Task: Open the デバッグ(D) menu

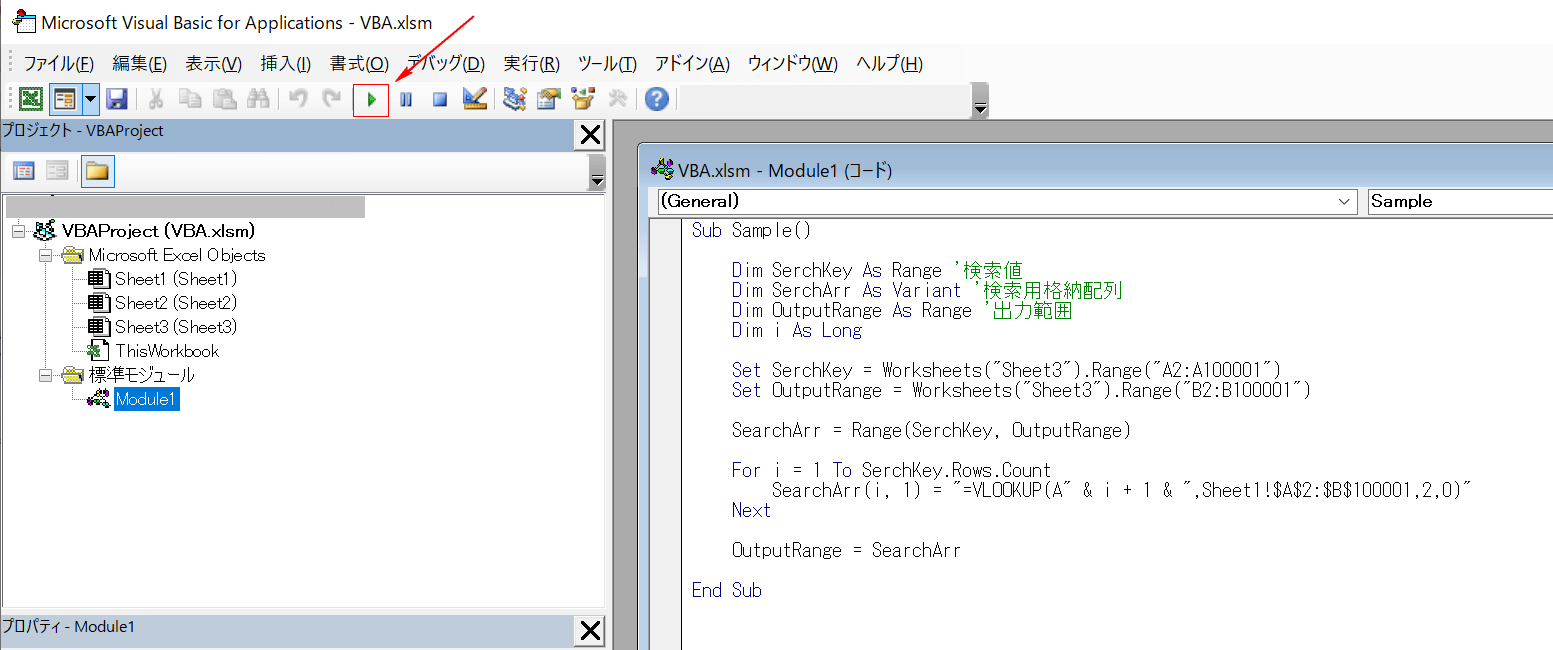Action: pos(446,64)
